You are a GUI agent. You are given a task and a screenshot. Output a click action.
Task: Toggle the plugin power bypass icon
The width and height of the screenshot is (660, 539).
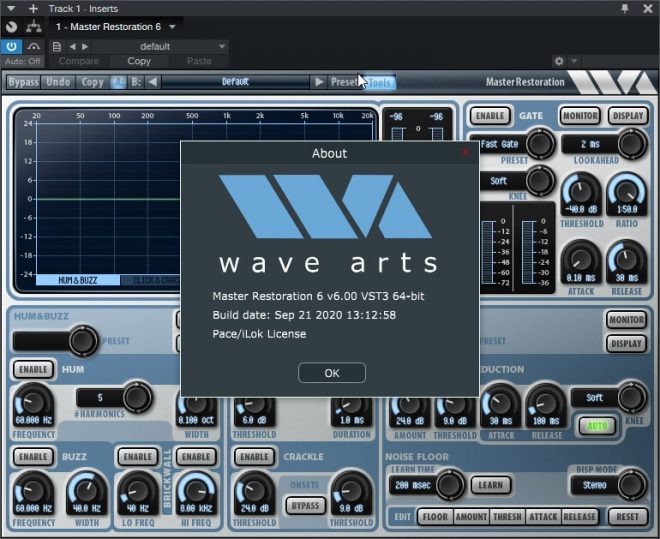pos(11,46)
